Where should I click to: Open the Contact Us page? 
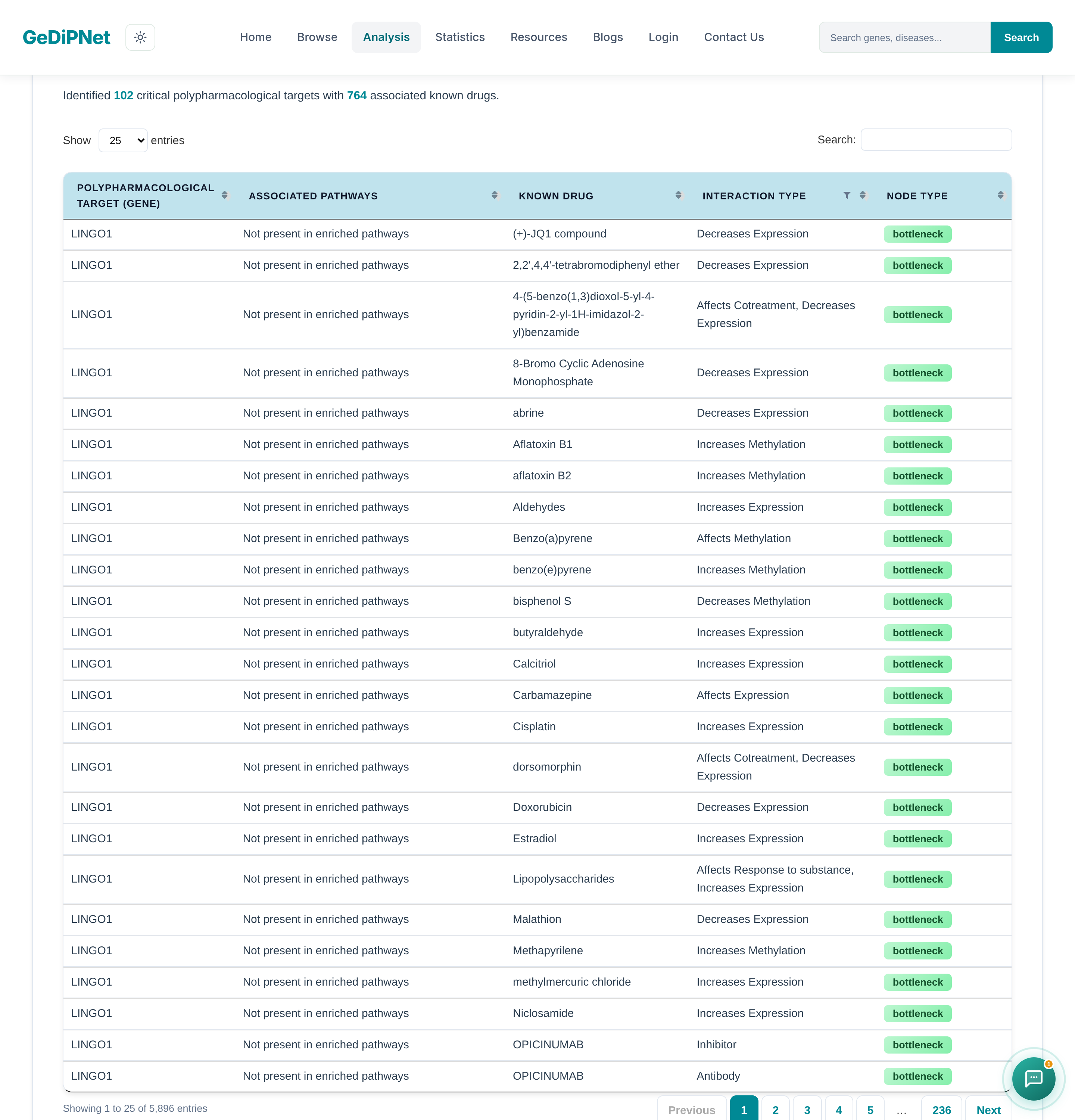733,37
